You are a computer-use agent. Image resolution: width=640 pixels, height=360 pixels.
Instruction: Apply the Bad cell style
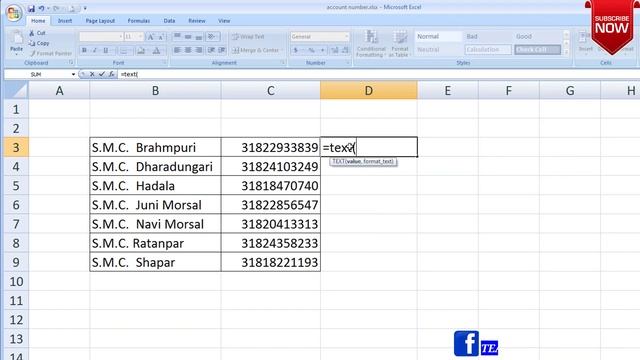[x=488, y=36]
